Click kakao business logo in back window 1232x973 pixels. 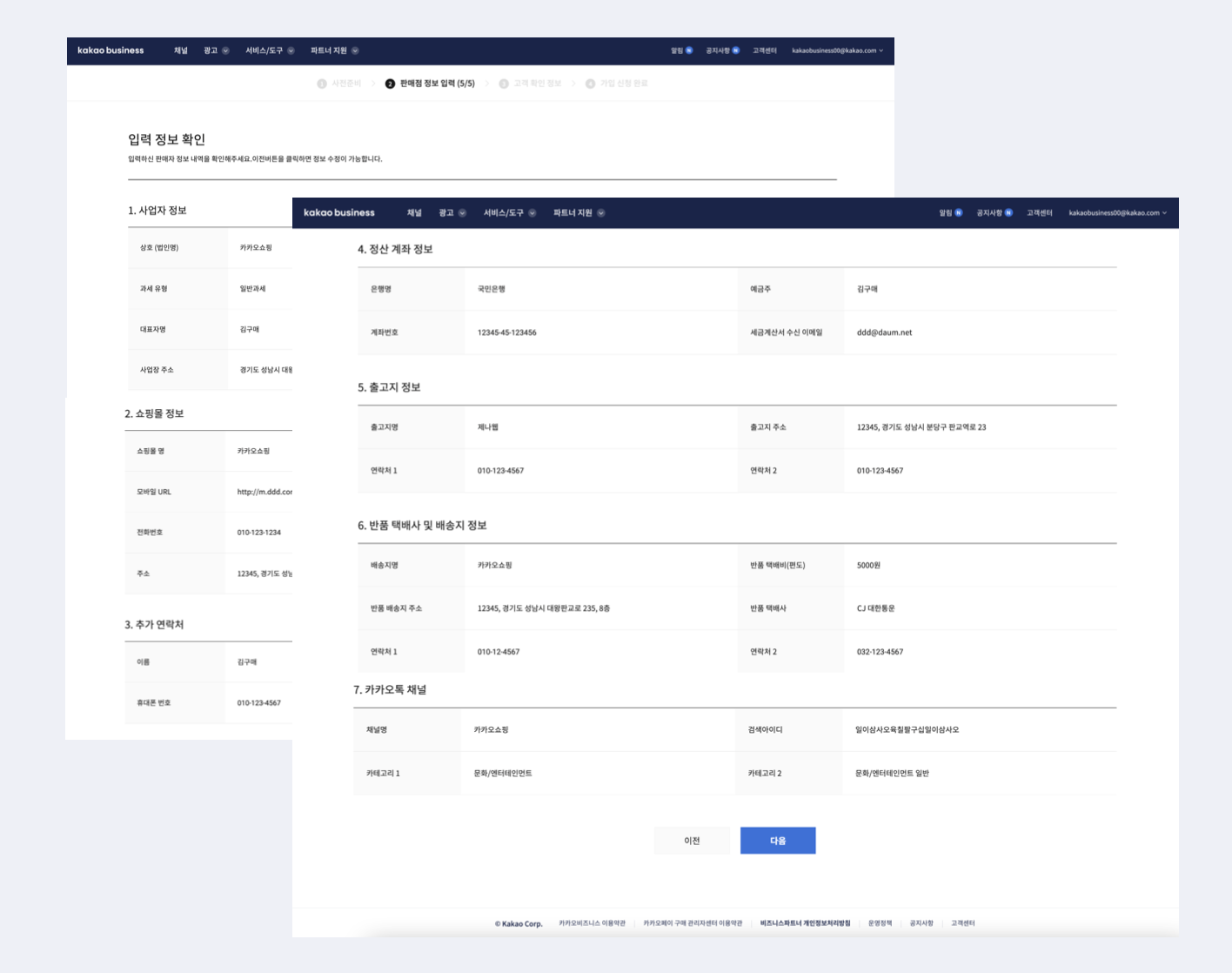(x=110, y=50)
